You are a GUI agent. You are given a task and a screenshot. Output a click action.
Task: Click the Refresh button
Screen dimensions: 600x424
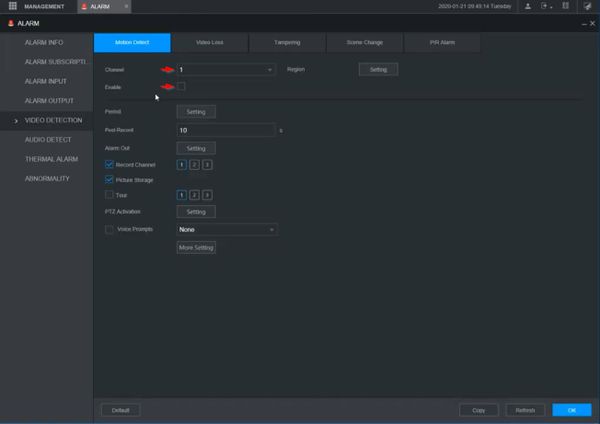[x=525, y=411]
